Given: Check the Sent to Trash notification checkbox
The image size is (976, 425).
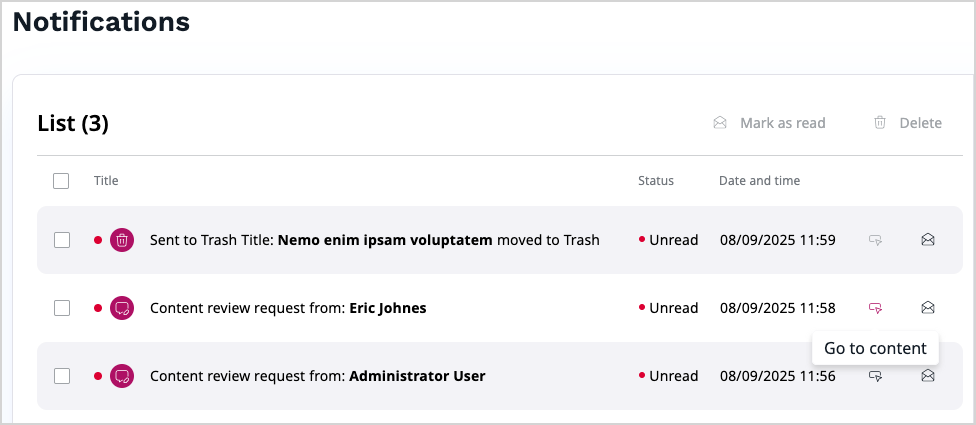Looking at the screenshot, I should tap(62, 240).
